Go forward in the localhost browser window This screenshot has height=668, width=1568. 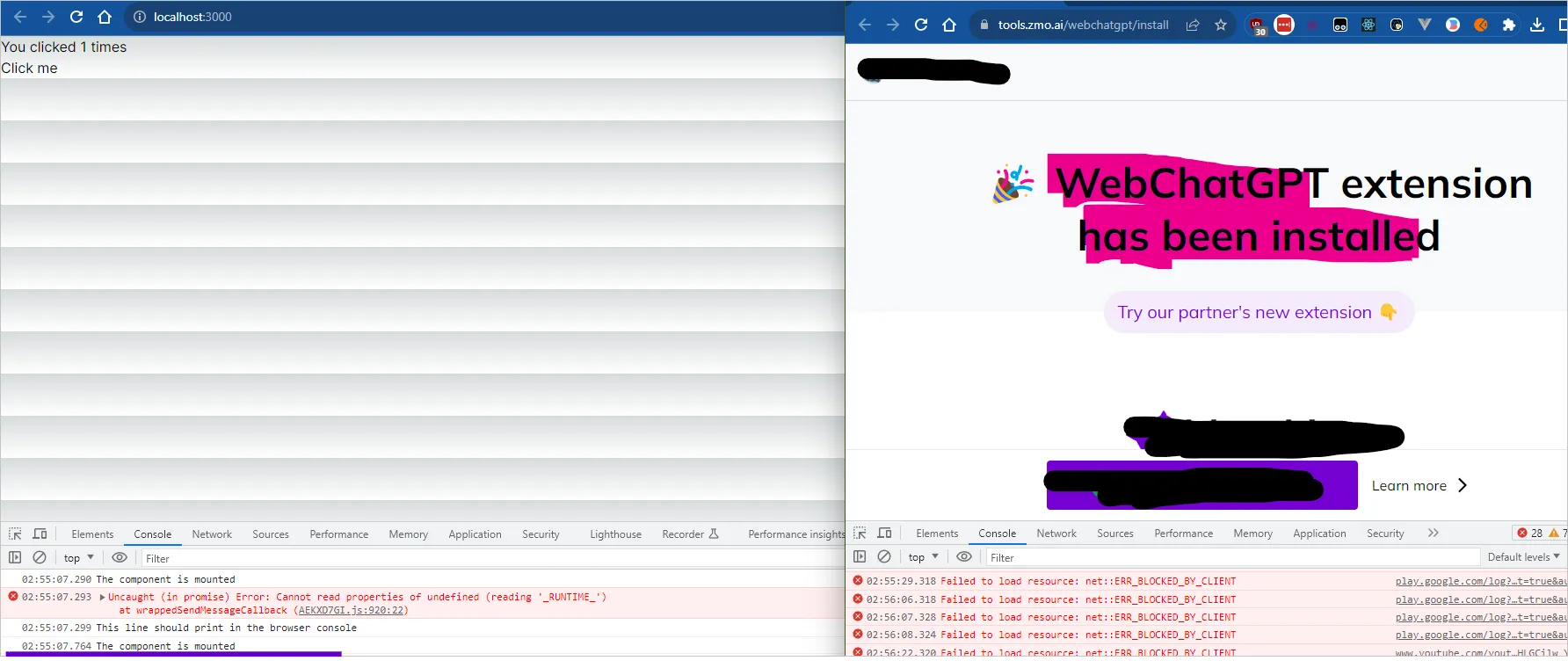pos(48,17)
